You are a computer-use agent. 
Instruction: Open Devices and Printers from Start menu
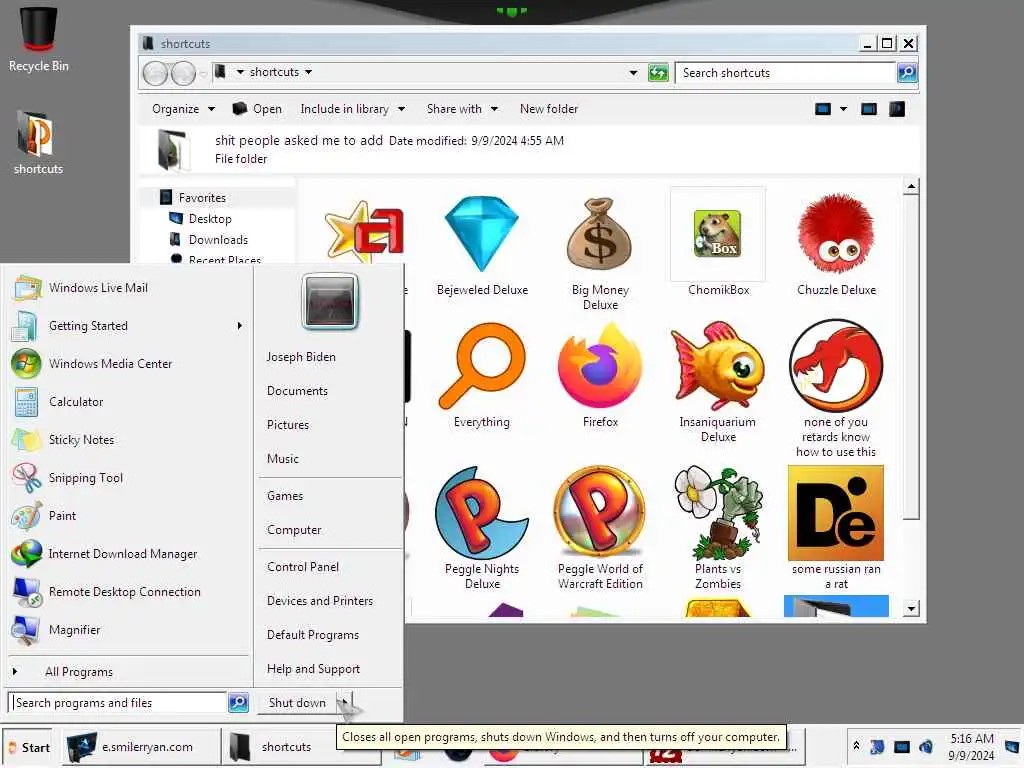[x=319, y=601]
